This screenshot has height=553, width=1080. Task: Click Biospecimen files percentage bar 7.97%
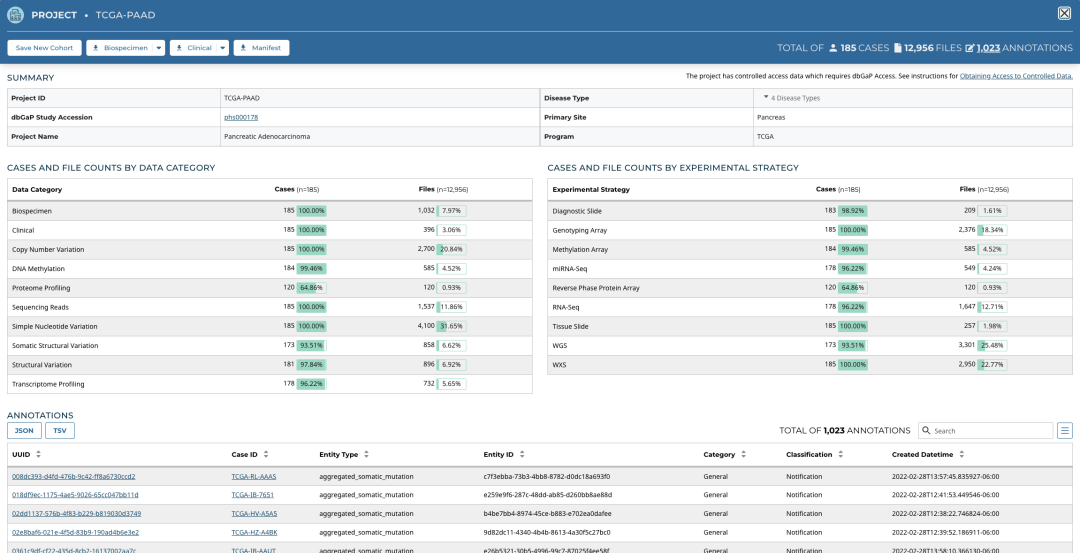point(451,211)
